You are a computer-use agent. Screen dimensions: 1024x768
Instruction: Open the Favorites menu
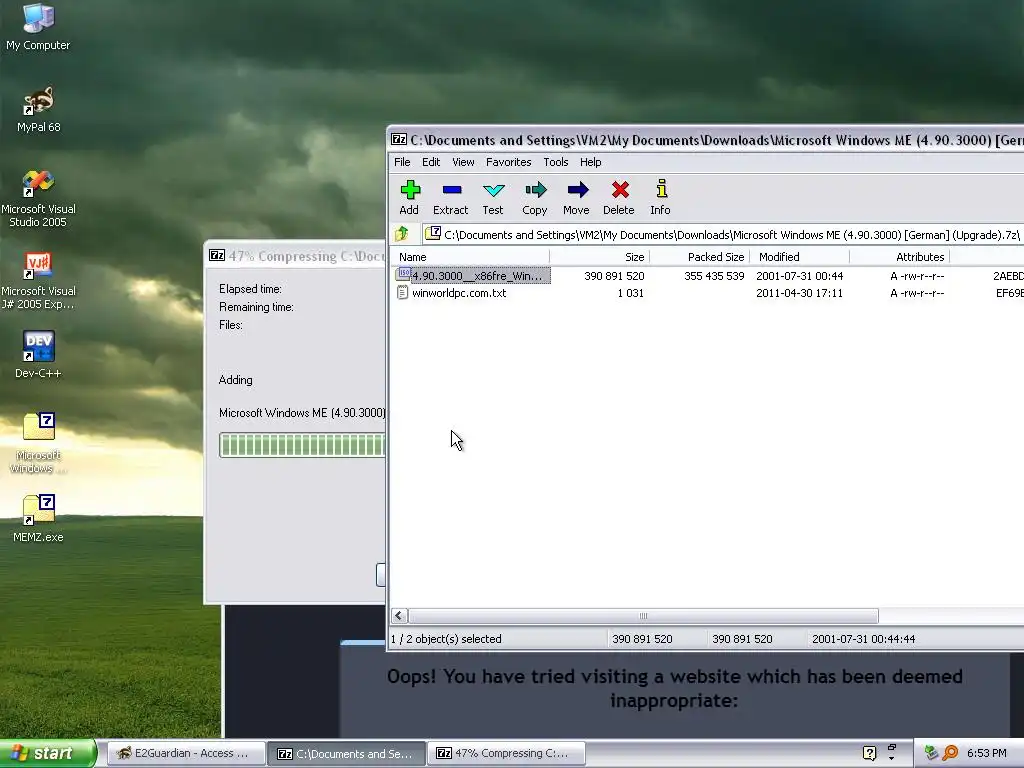[x=509, y=162]
